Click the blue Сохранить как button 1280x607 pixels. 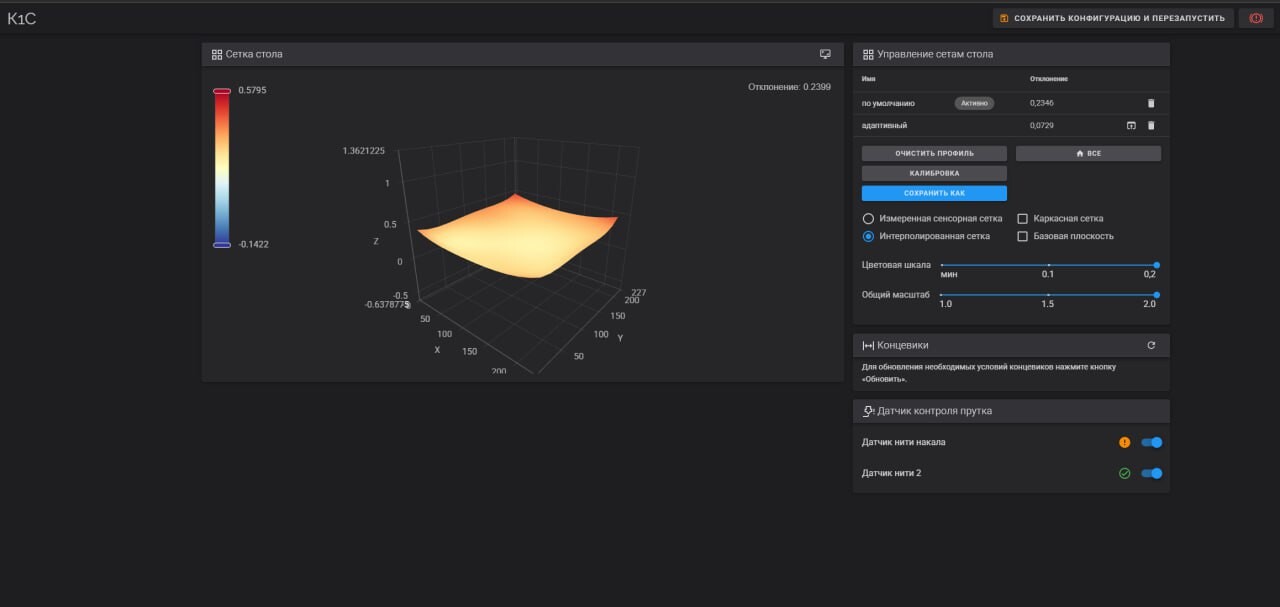[934, 193]
